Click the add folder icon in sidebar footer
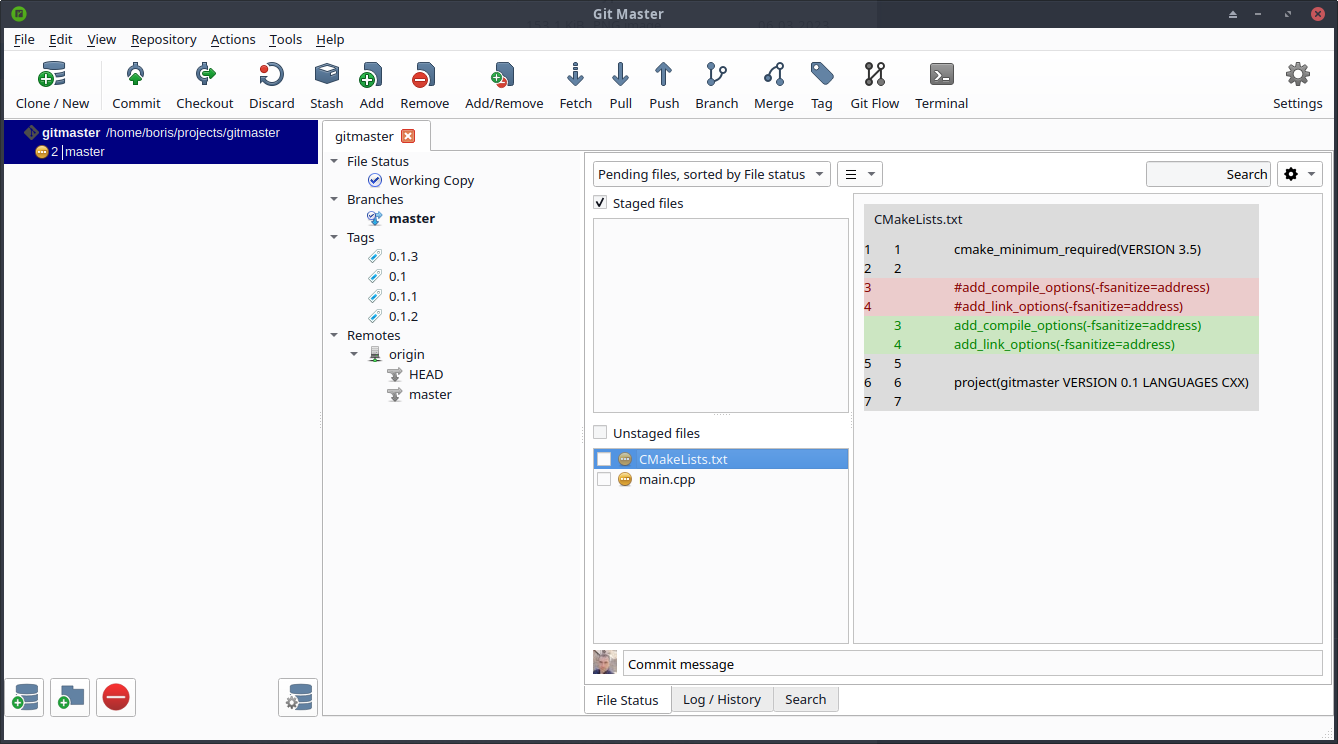The height and width of the screenshot is (744, 1338). coord(70,697)
